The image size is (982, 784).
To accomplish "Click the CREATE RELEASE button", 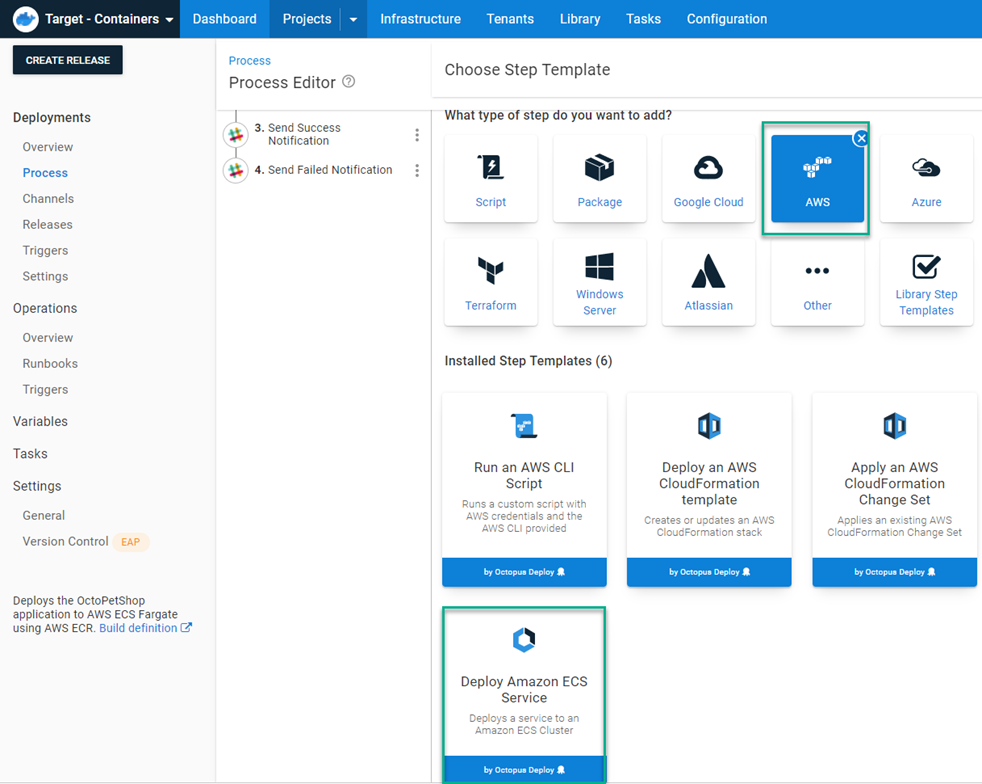I will click(x=67, y=59).
